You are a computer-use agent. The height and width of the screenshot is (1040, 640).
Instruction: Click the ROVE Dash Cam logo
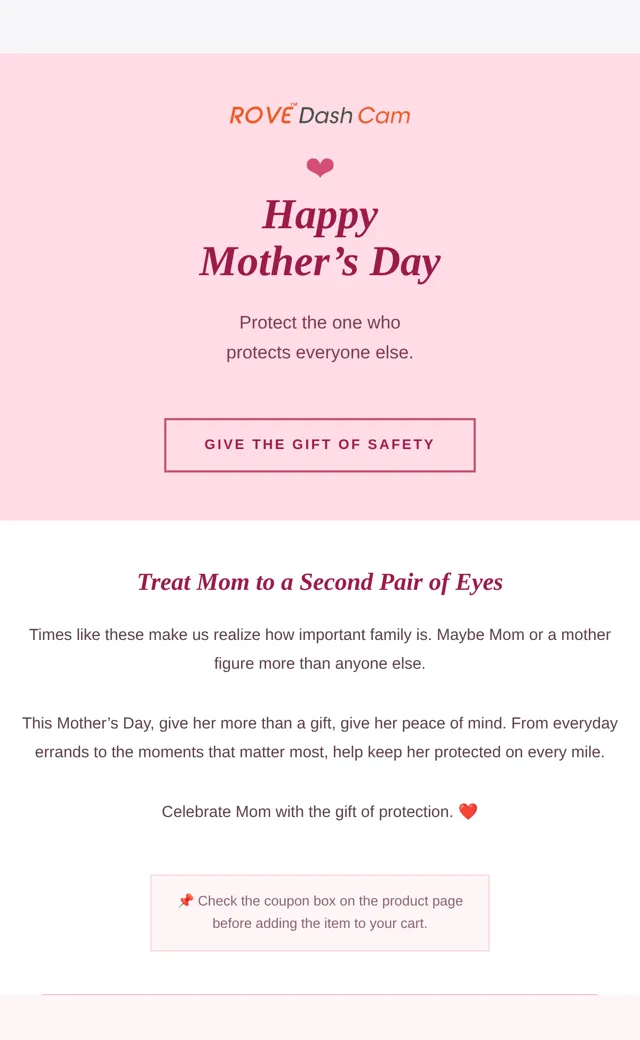320,115
